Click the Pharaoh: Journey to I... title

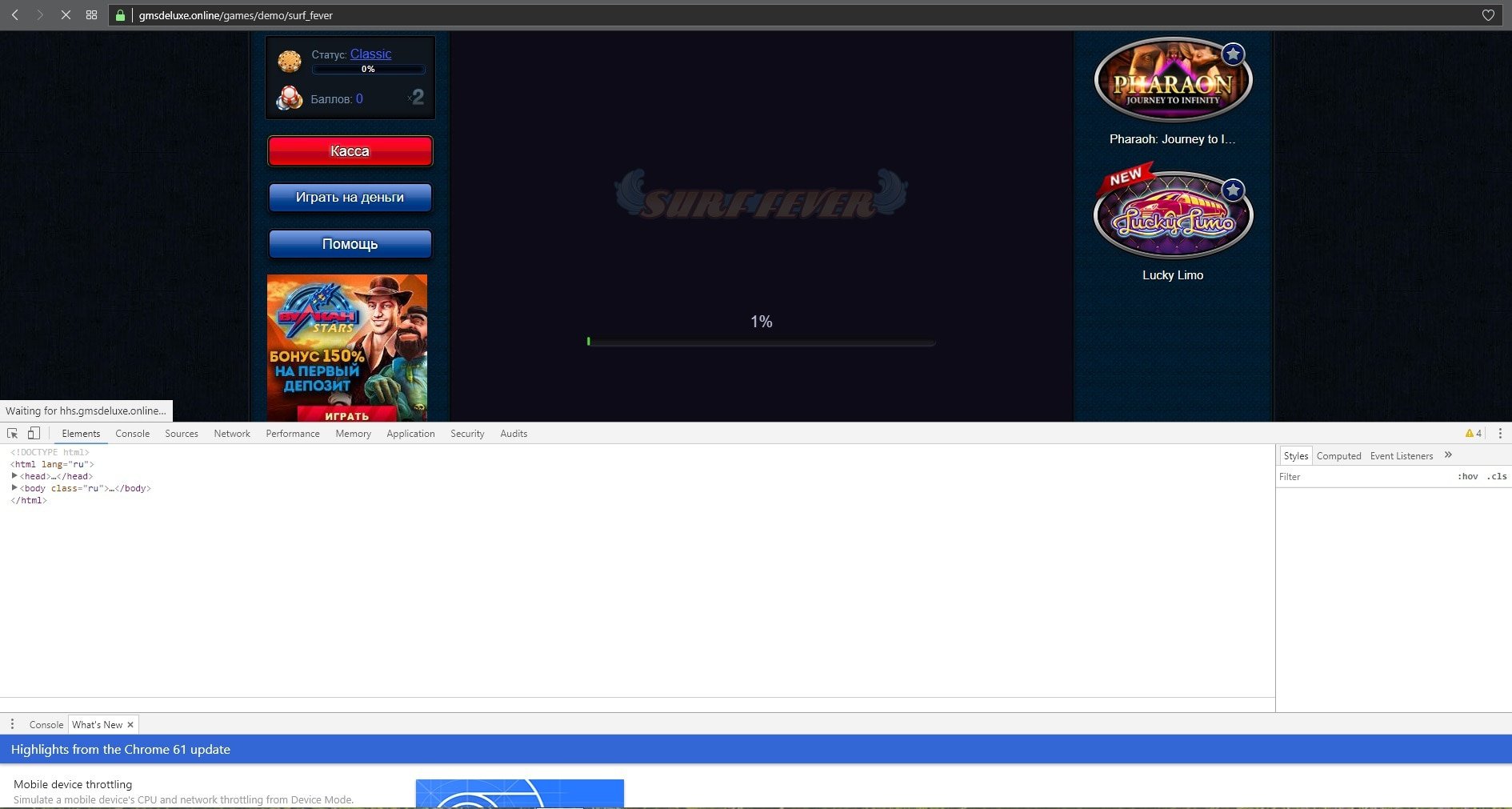pos(1173,139)
